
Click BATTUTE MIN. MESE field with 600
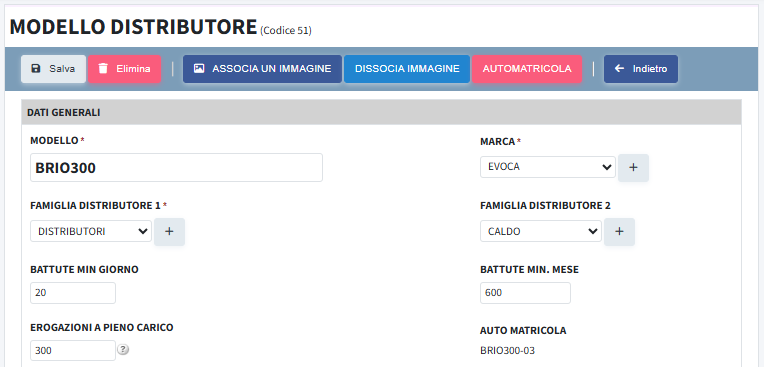[x=525, y=293]
